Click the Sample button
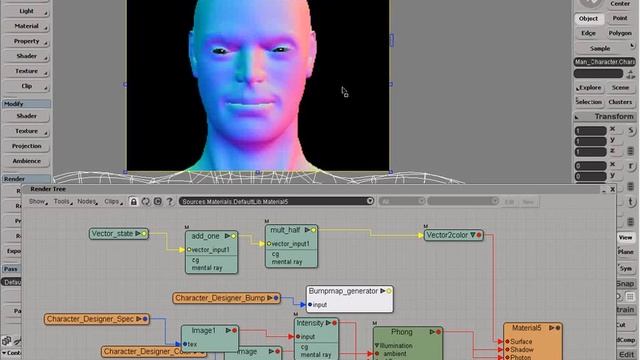The image size is (640, 360). point(600,48)
